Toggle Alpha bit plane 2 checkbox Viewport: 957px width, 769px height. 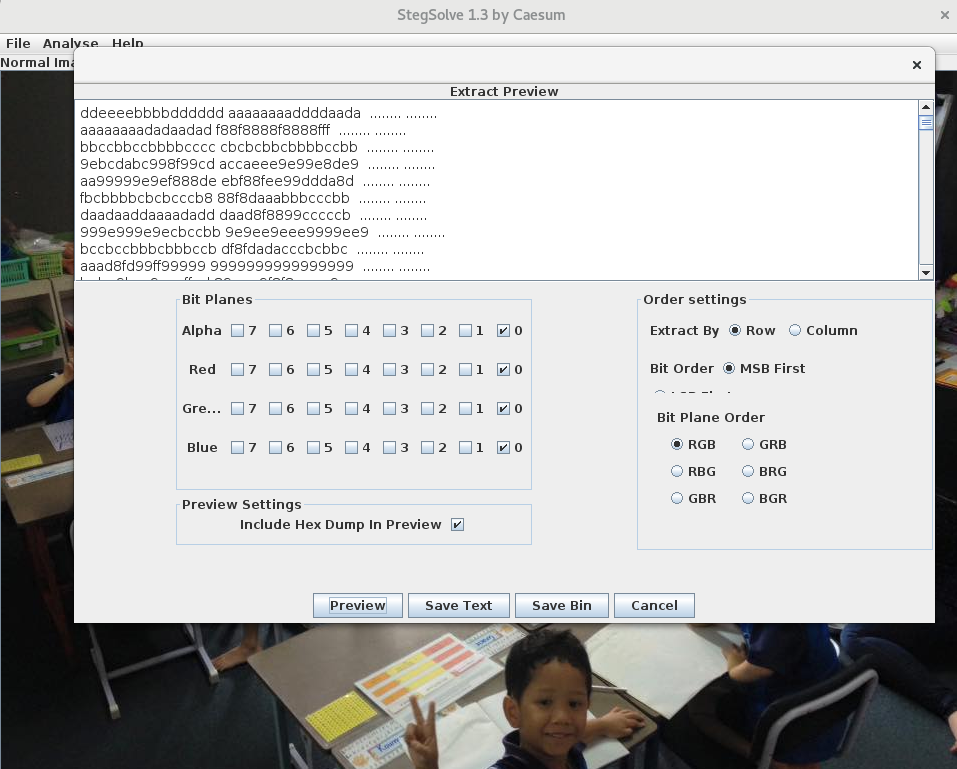point(427,331)
